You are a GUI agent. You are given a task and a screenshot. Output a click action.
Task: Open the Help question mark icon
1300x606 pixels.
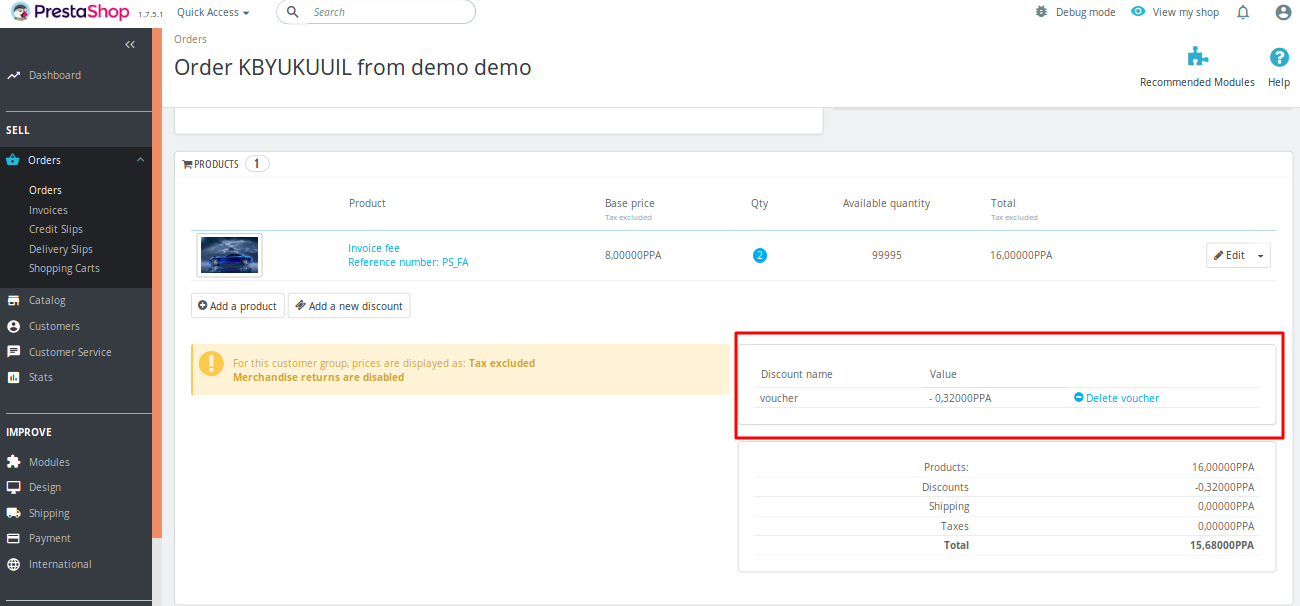click(x=1278, y=57)
